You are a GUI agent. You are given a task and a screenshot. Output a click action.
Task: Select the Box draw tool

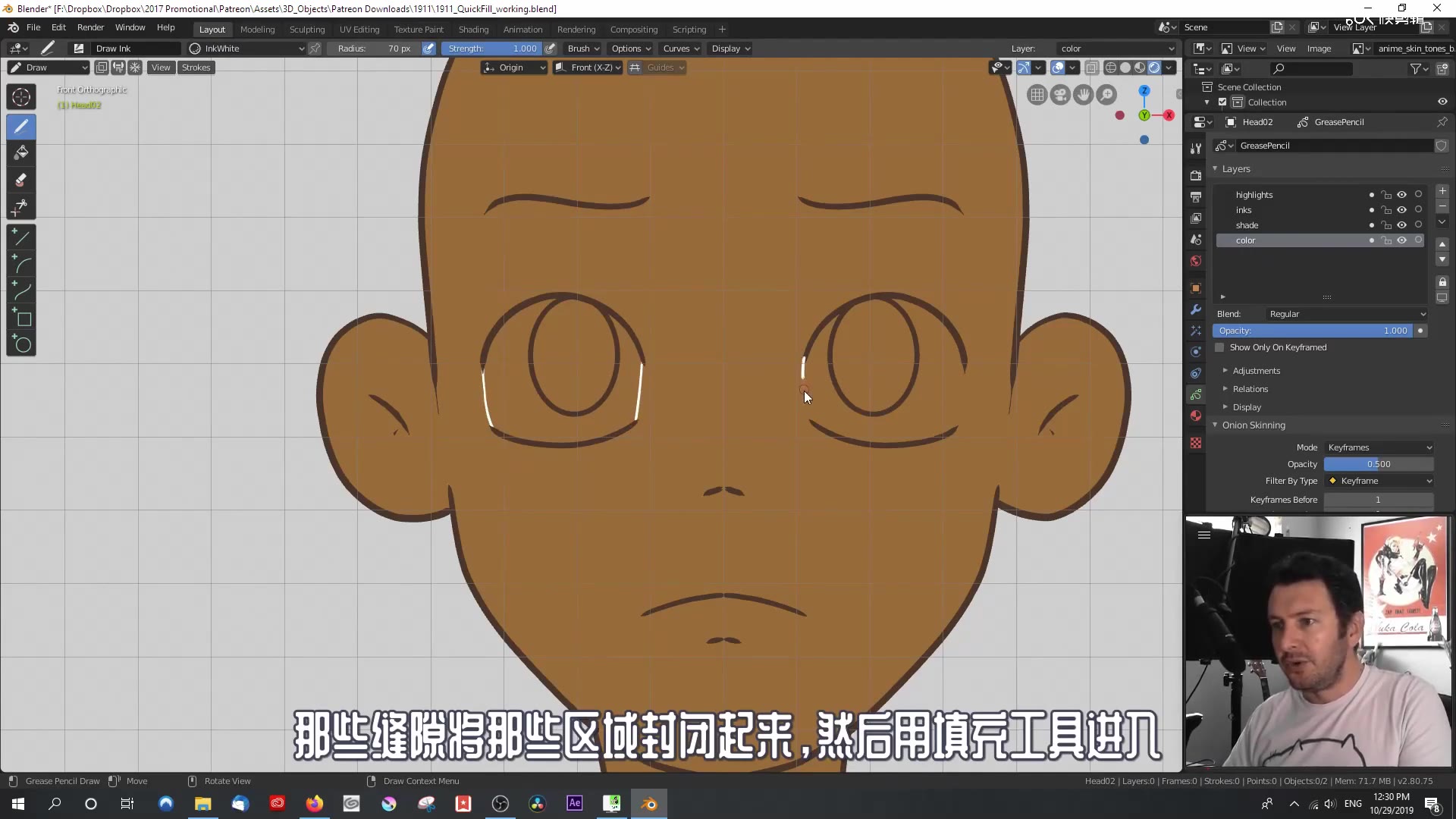point(20,318)
